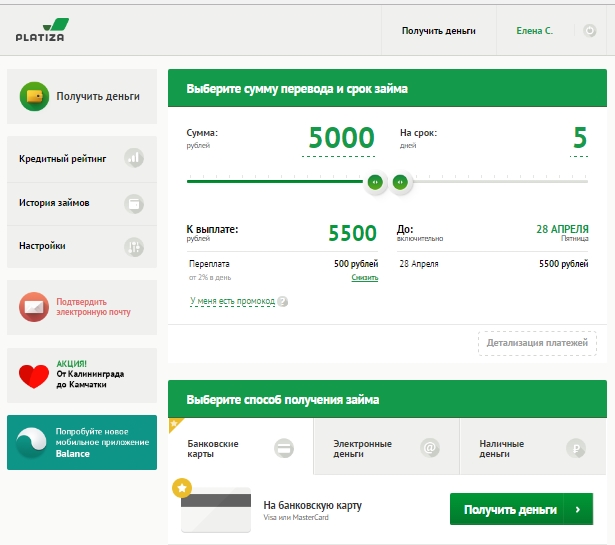Click the power logout icon
615x545 pixels.
point(589,31)
